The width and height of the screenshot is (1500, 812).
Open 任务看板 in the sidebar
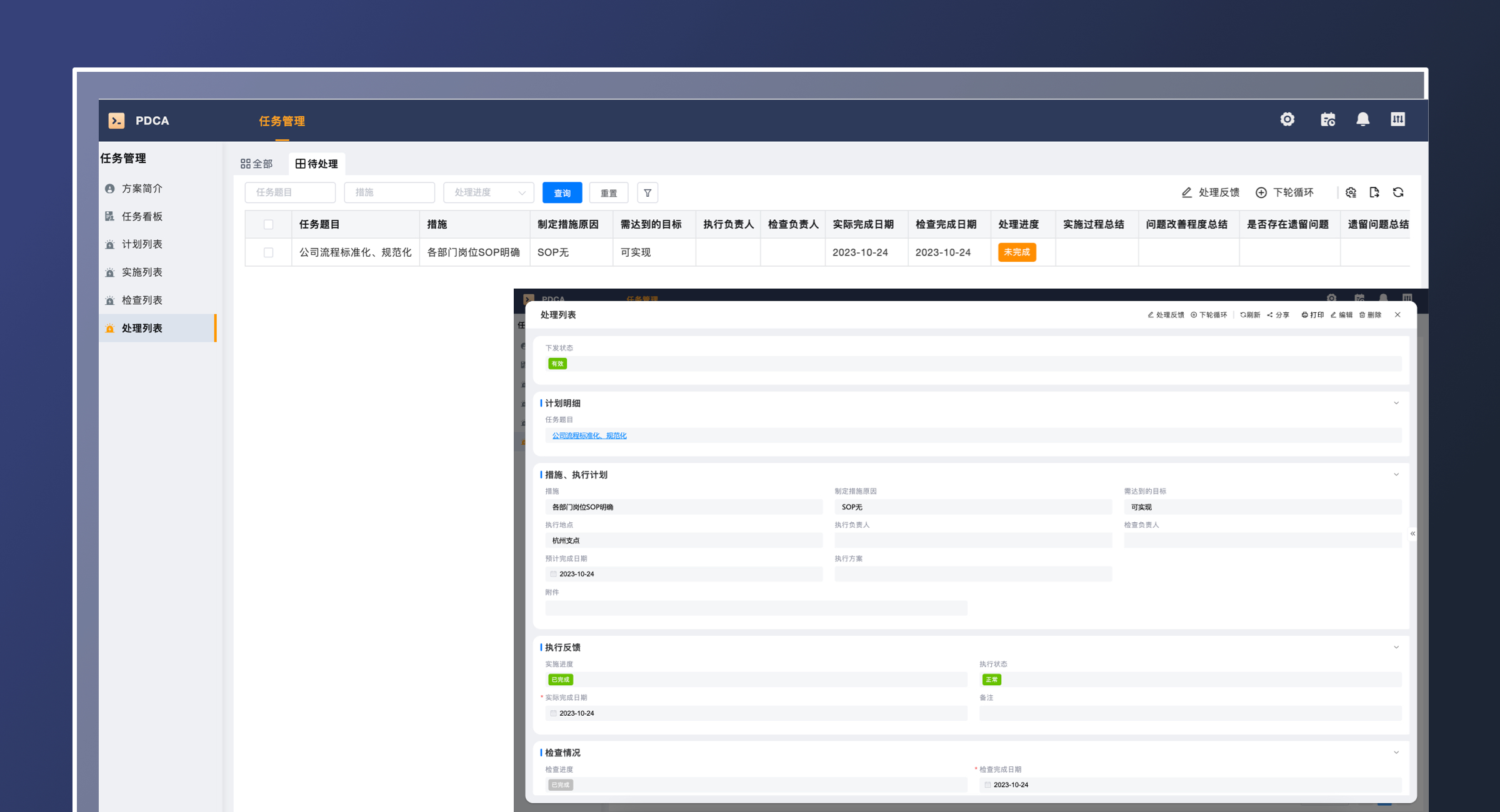(142, 216)
